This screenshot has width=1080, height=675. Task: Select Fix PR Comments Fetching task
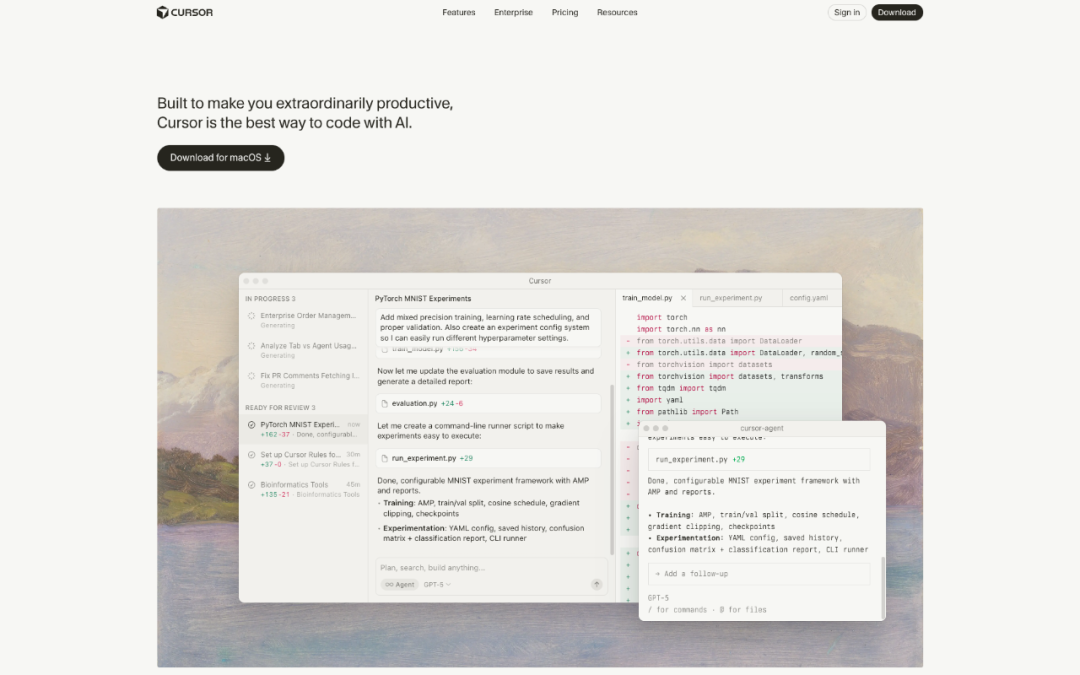[303, 380]
